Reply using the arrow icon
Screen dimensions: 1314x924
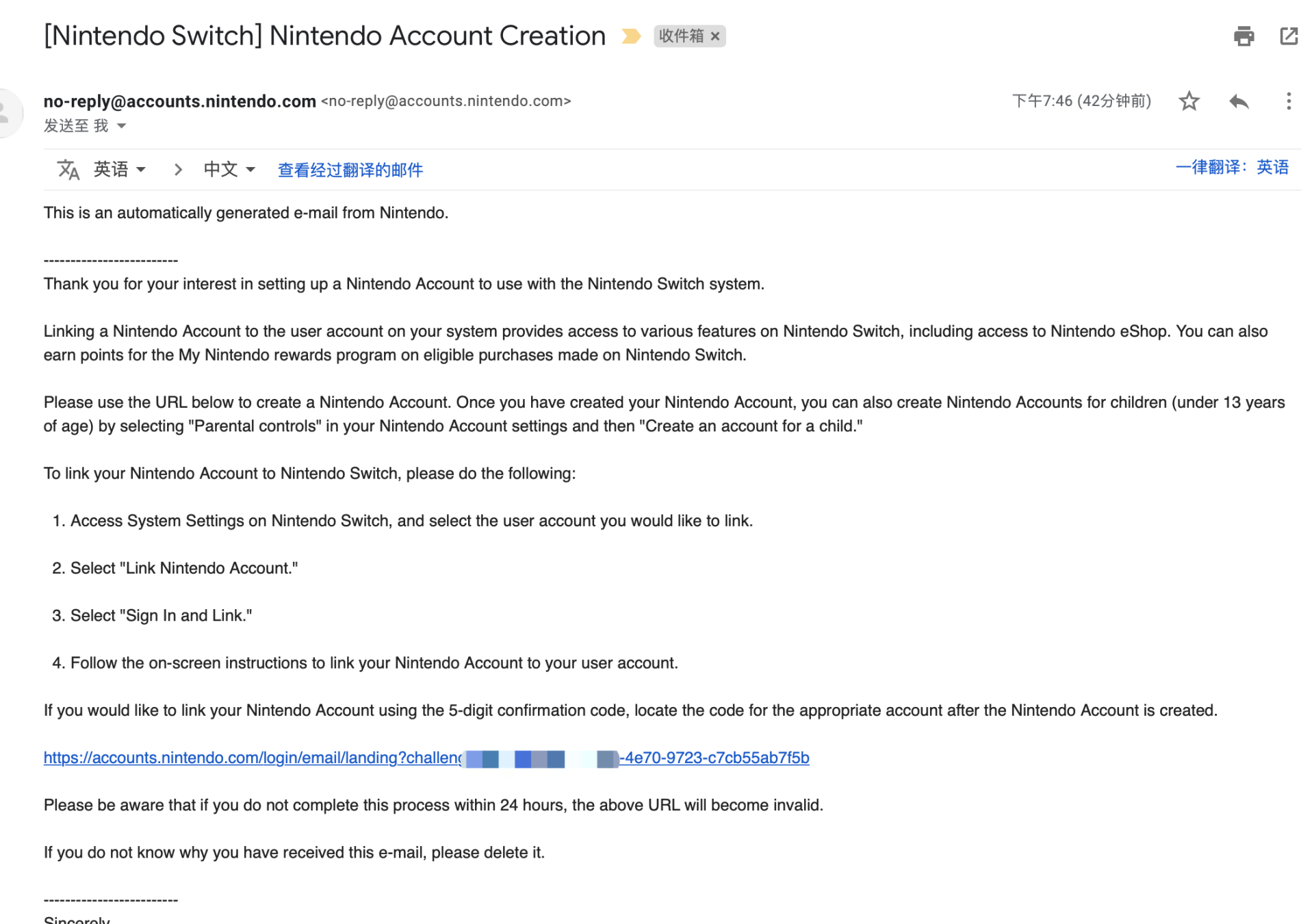tap(1239, 101)
